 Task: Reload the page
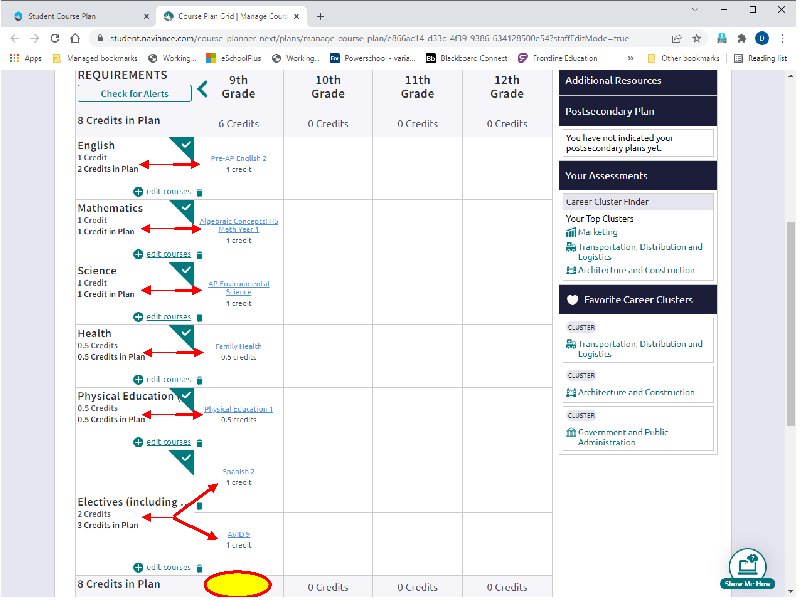coord(55,38)
